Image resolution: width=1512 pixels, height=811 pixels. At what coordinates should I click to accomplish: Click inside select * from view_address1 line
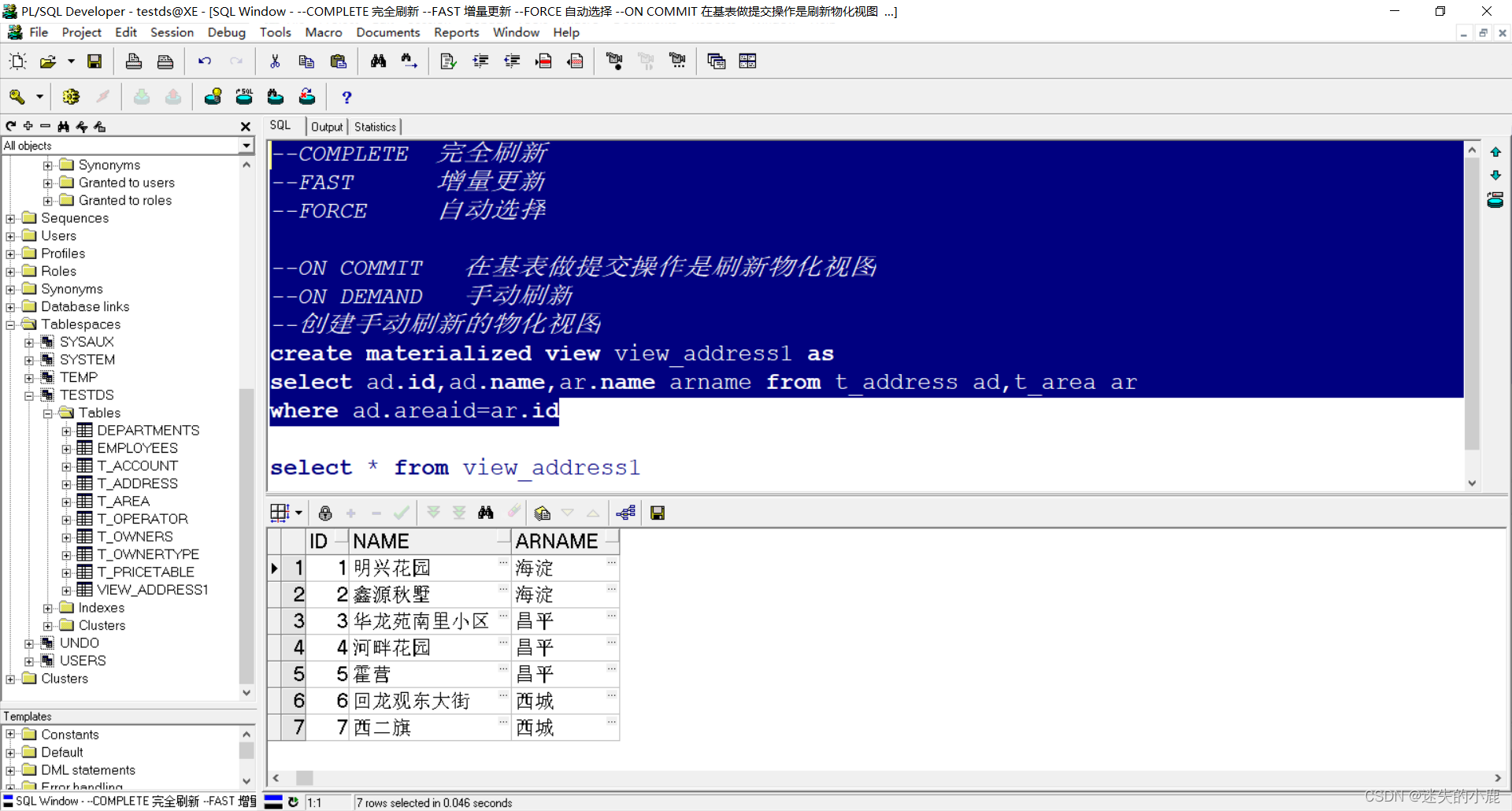pos(455,468)
